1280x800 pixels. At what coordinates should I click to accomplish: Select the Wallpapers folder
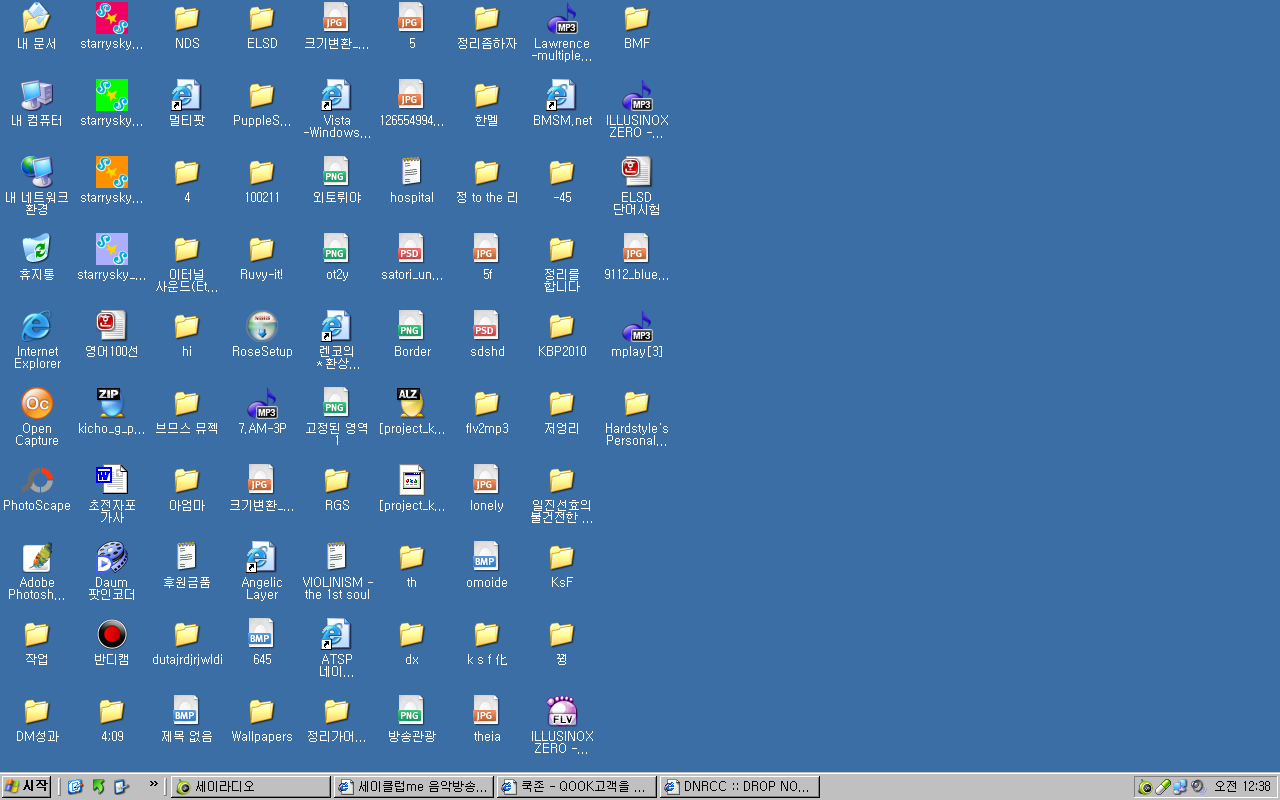[262, 712]
